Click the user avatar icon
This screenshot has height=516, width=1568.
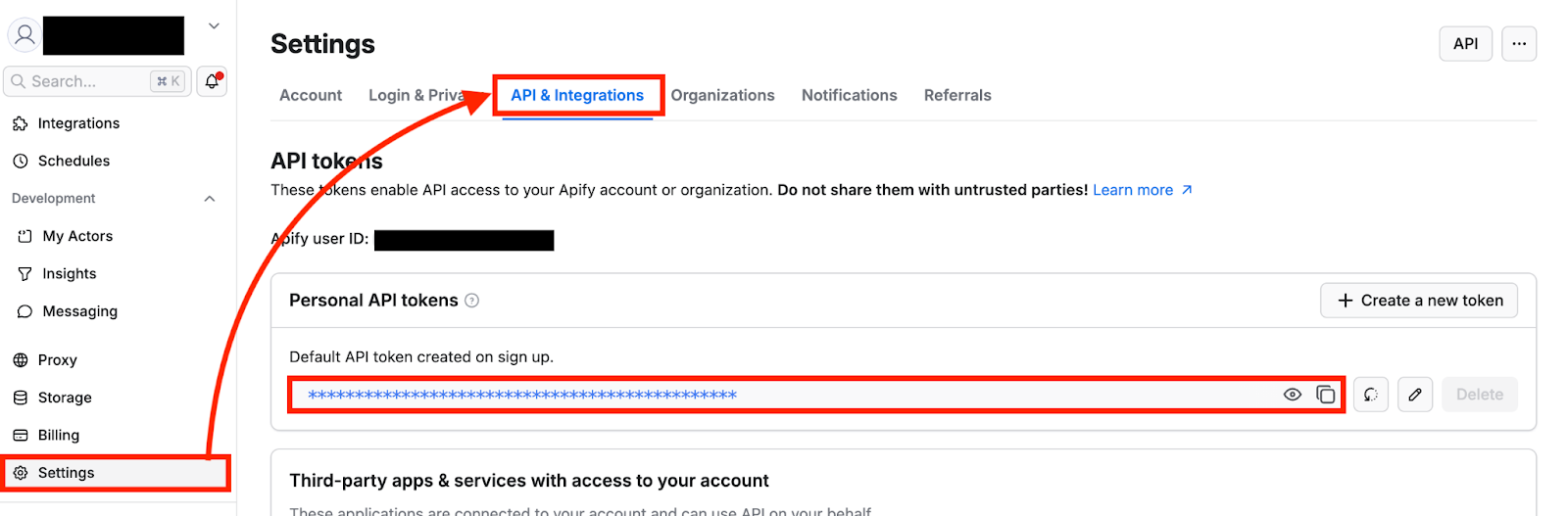pos(24,35)
